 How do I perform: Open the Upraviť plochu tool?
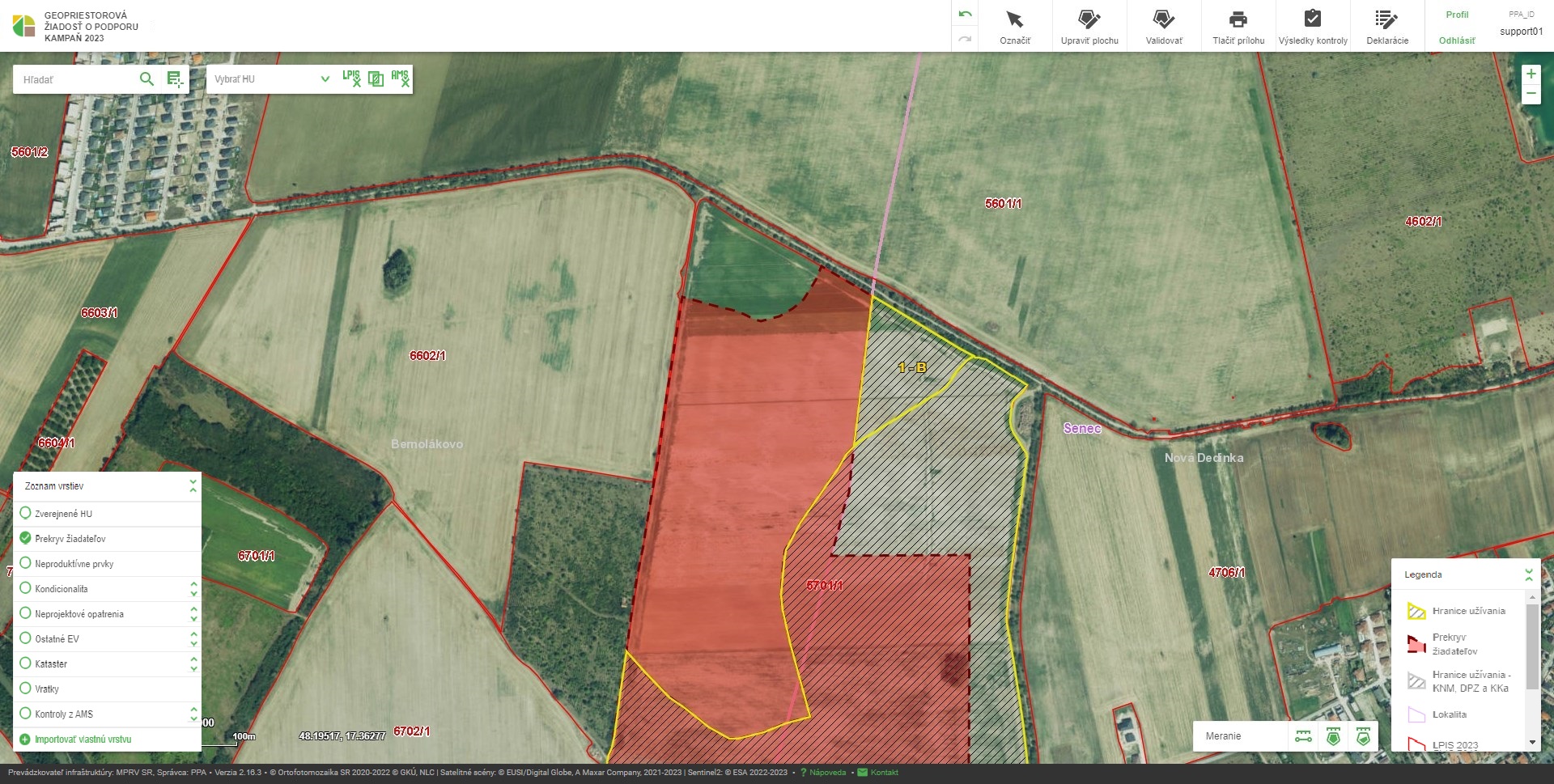click(1089, 26)
